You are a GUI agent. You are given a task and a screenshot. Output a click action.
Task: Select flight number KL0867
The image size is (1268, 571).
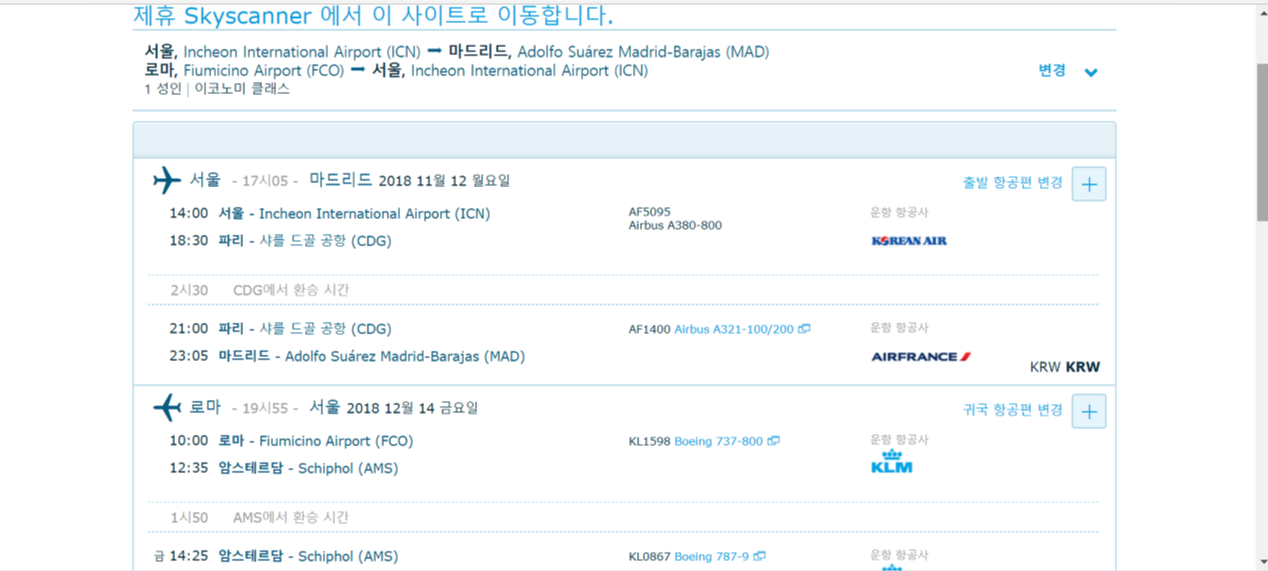649,557
